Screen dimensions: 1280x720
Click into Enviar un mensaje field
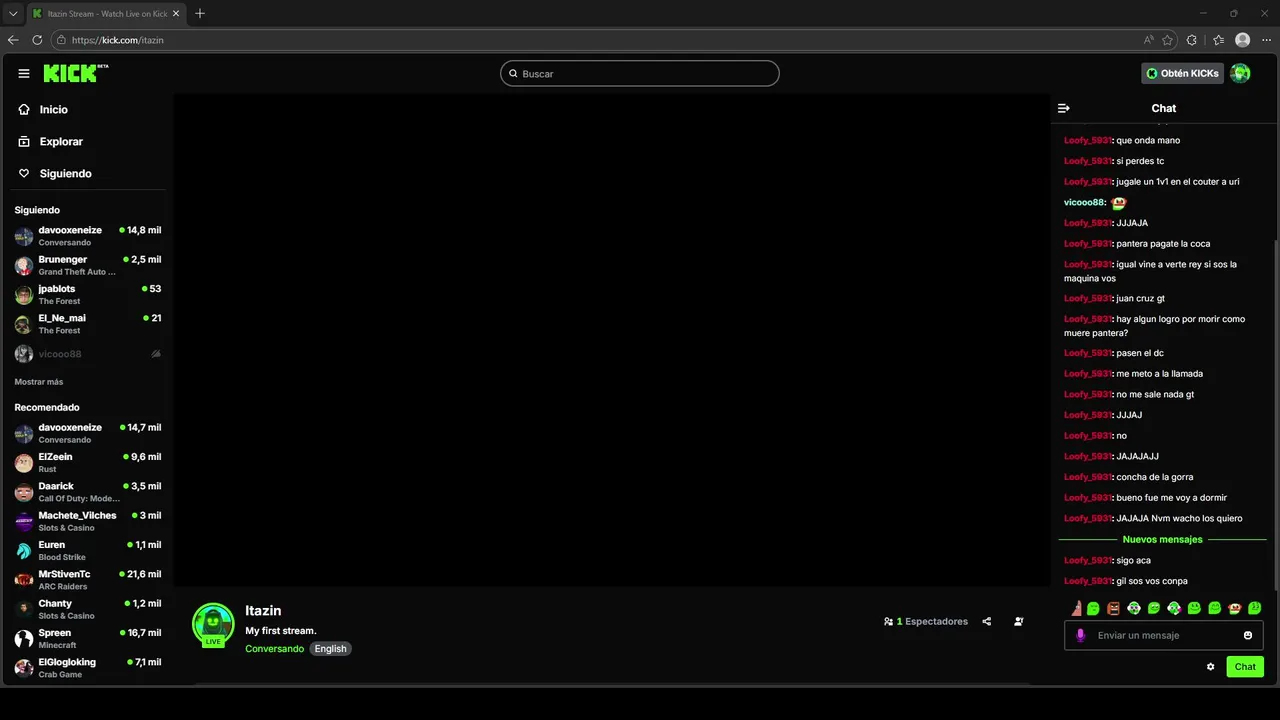coord(1165,636)
